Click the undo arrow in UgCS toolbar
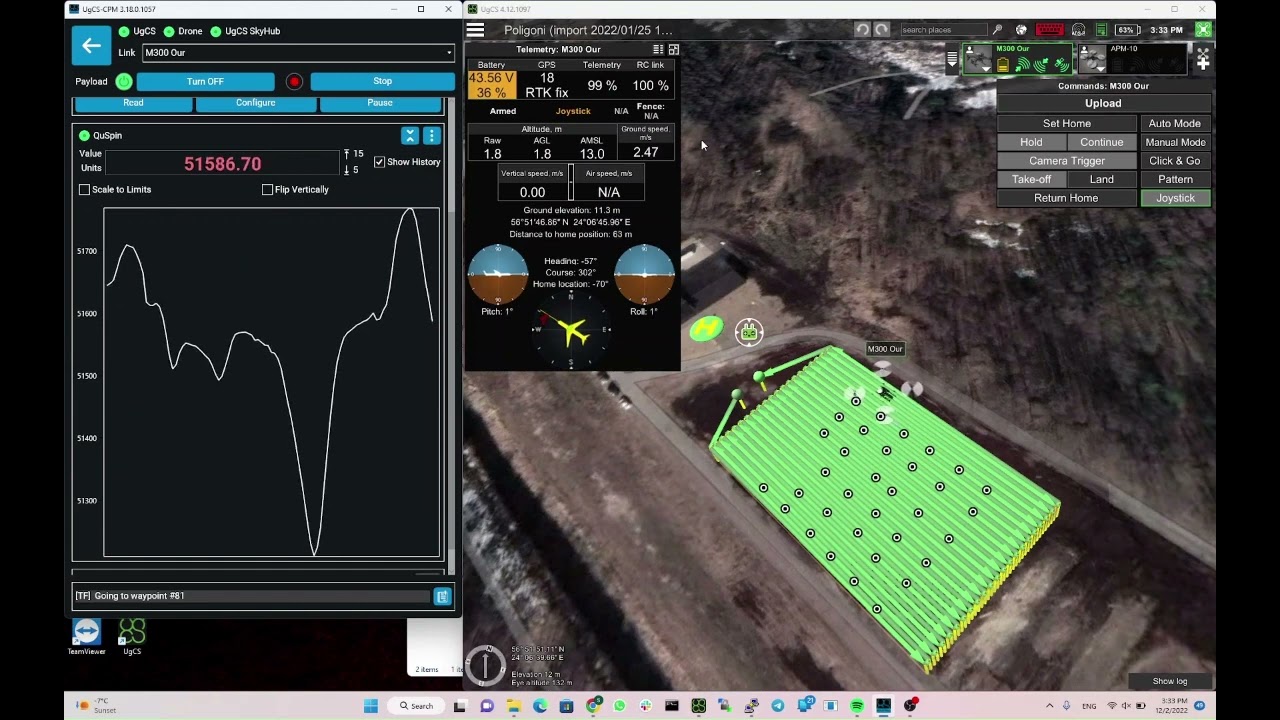This screenshot has height=720, width=1280. (862, 30)
